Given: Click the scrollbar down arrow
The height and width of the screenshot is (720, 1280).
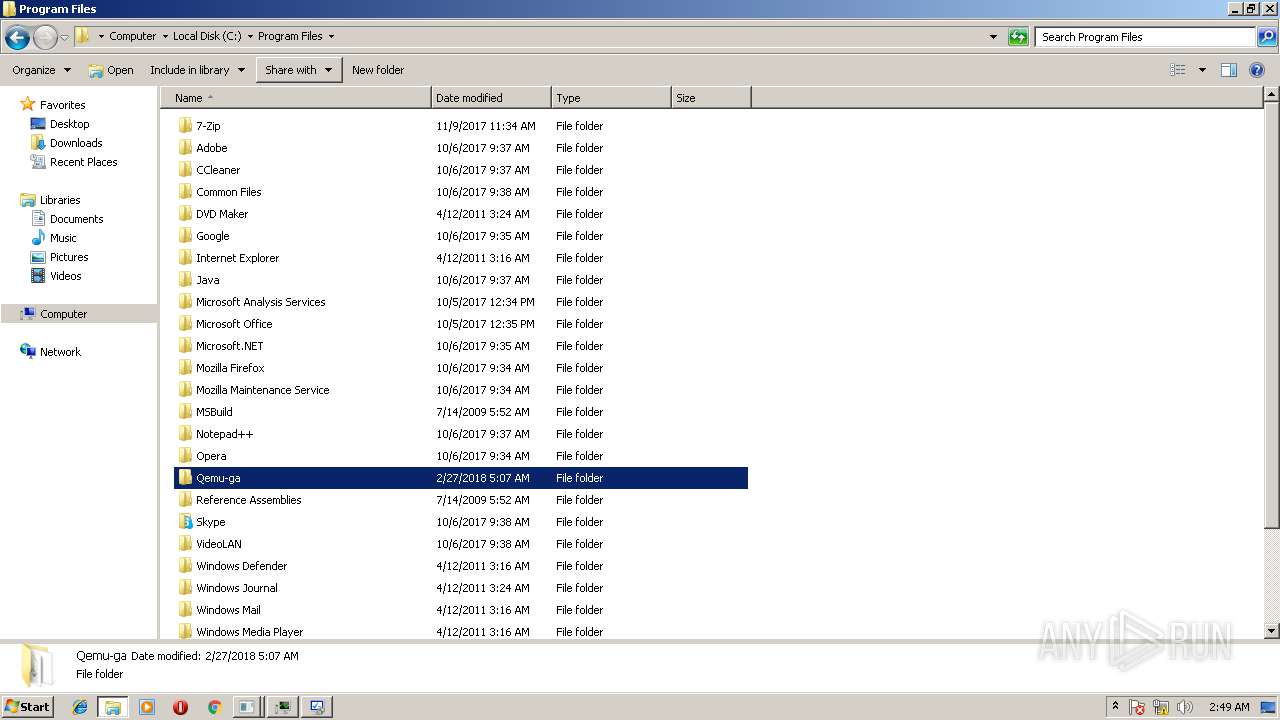Looking at the screenshot, I should click(x=1271, y=631).
